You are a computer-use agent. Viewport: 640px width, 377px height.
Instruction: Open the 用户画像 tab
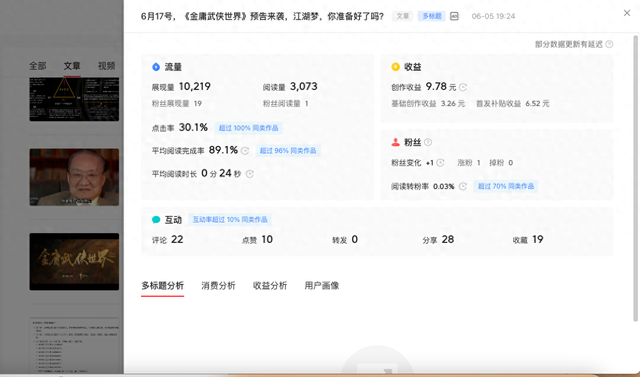pyautogui.click(x=322, y=286)
